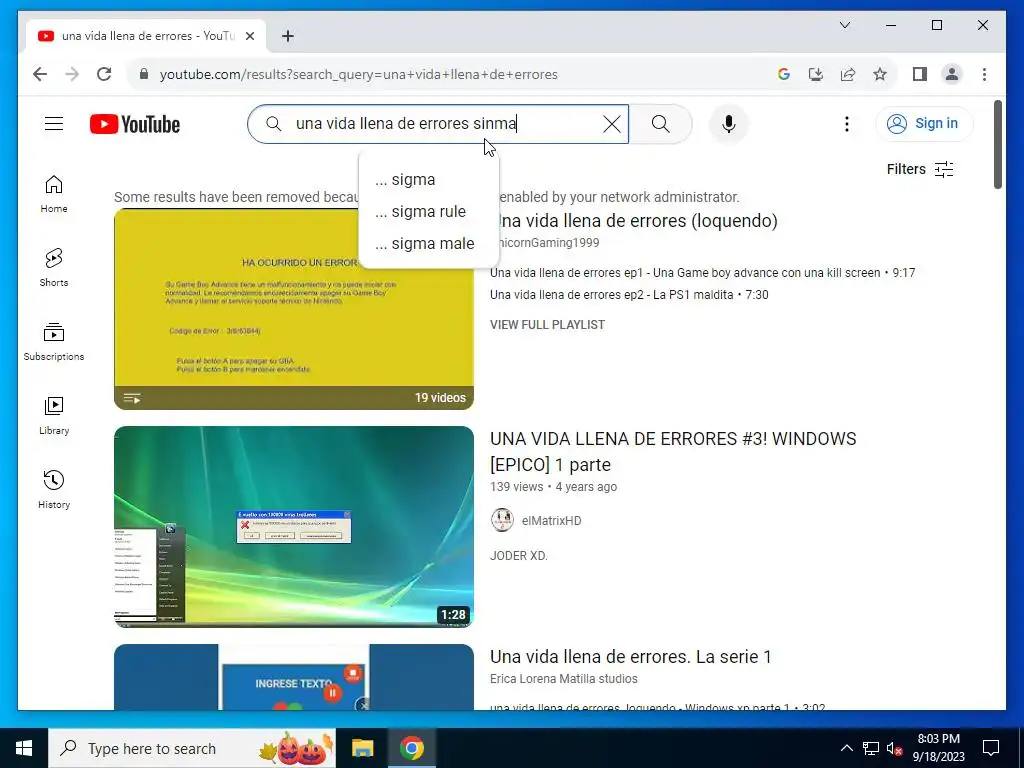Viewport: 1024px width, 768px height.
Task: Play episode "ep1 - Una Game boy advance"
Action: click(x=702, y=273)
